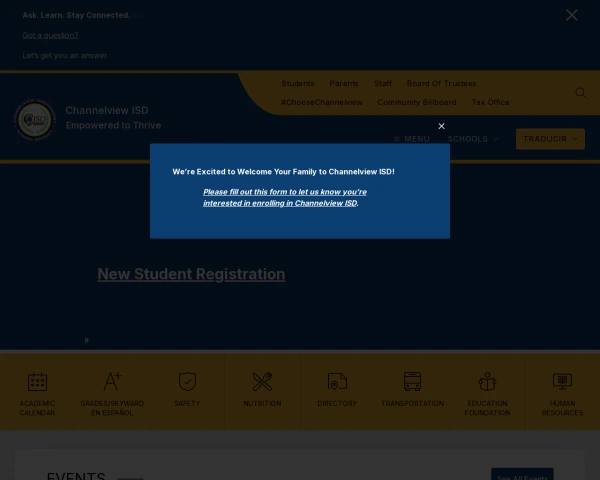Viewport: 600px width, 480px height.
Task: Open Community Billboard link
Action: tap(417, 102)
